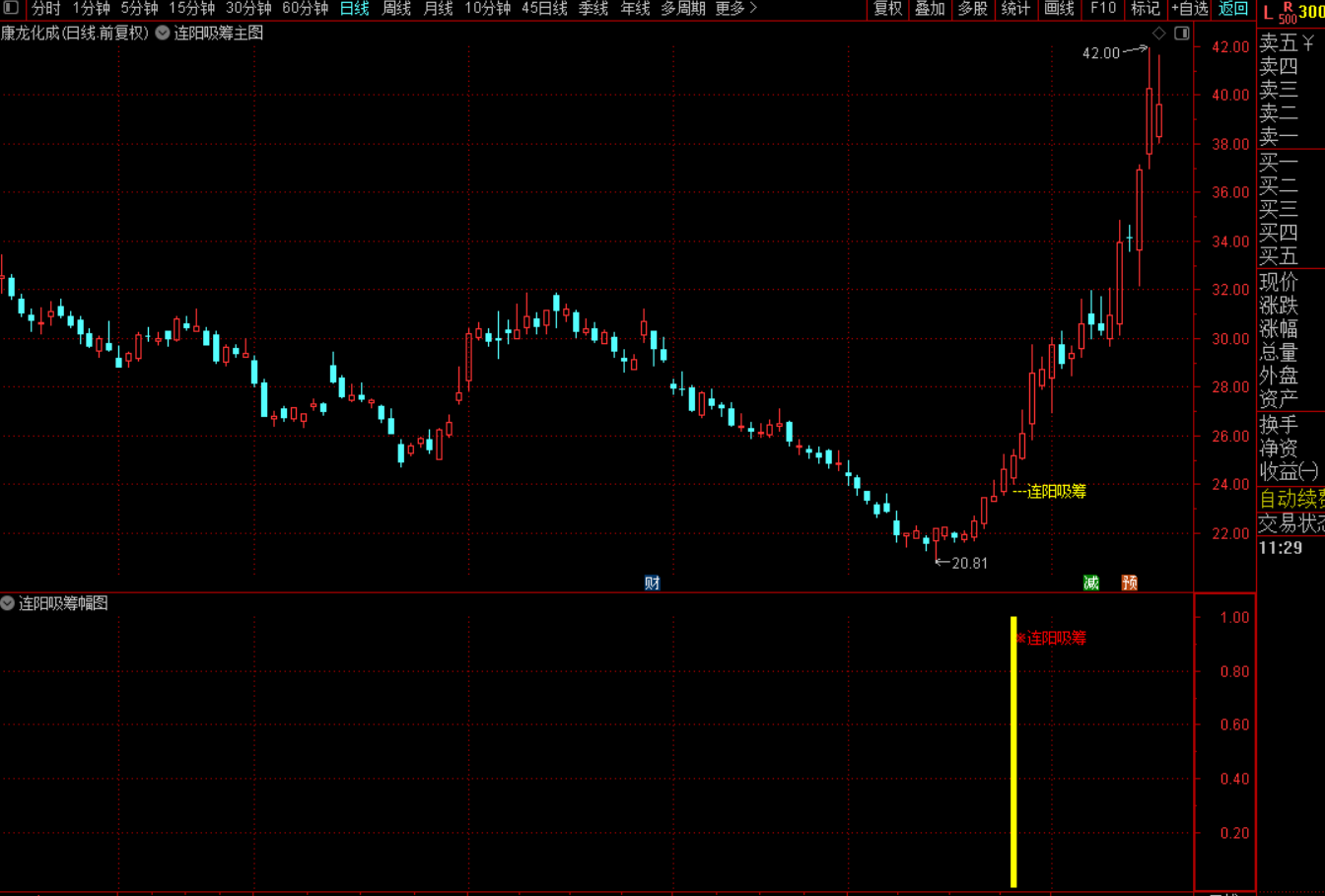Click the 1.00 value on sub-chart axis
Viewport: 1325px width, 896px height.
pos(1234,618)
